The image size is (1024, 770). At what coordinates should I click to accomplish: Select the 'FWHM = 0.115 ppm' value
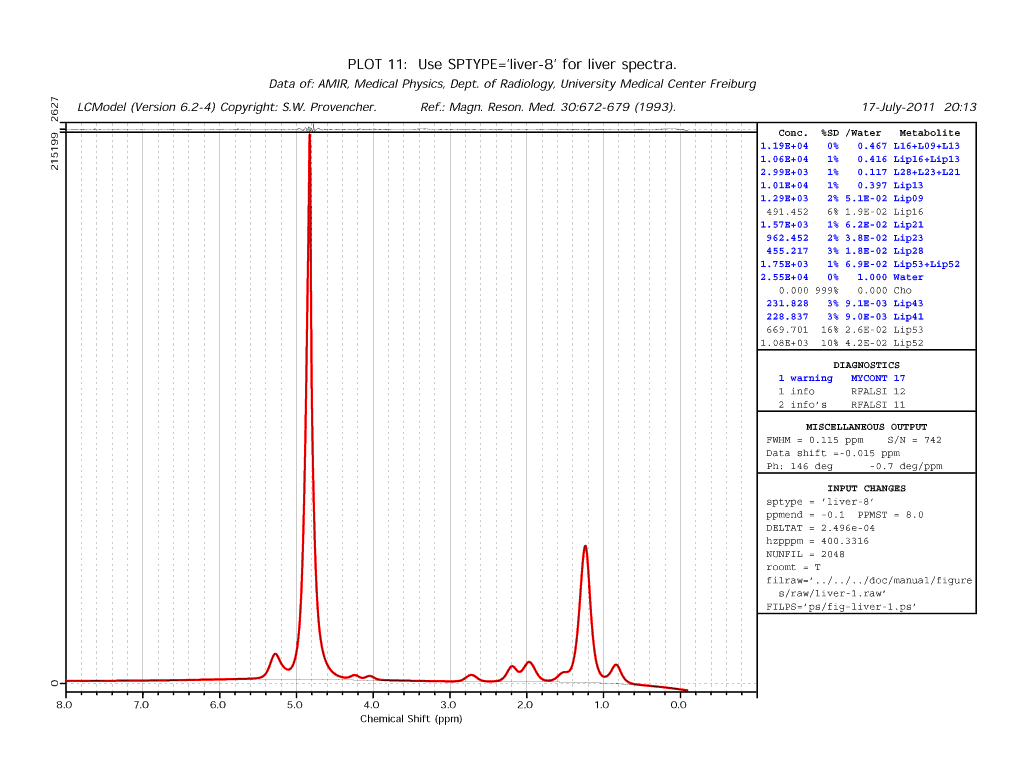pos(814,440)
